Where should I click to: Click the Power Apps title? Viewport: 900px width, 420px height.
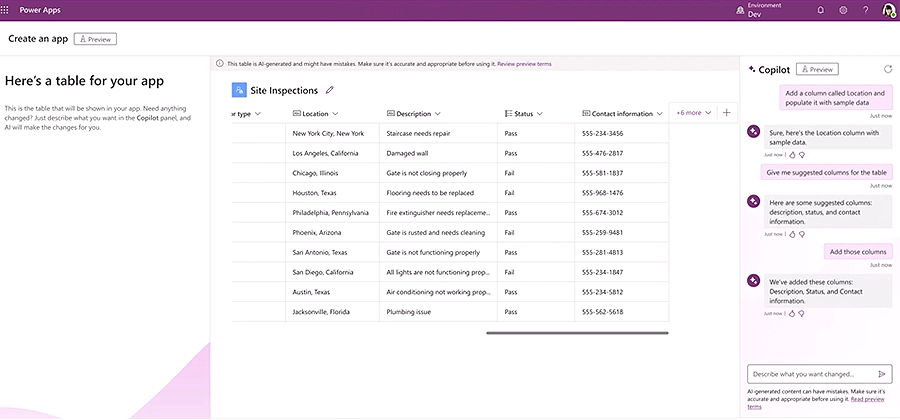tap(40, 10)
